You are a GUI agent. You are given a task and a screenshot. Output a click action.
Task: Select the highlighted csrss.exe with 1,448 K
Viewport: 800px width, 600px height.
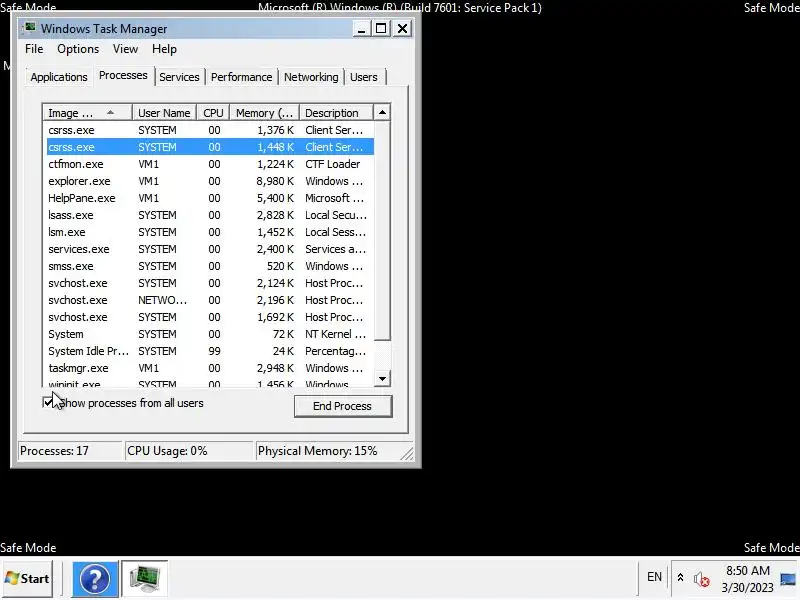coord(209,147)
